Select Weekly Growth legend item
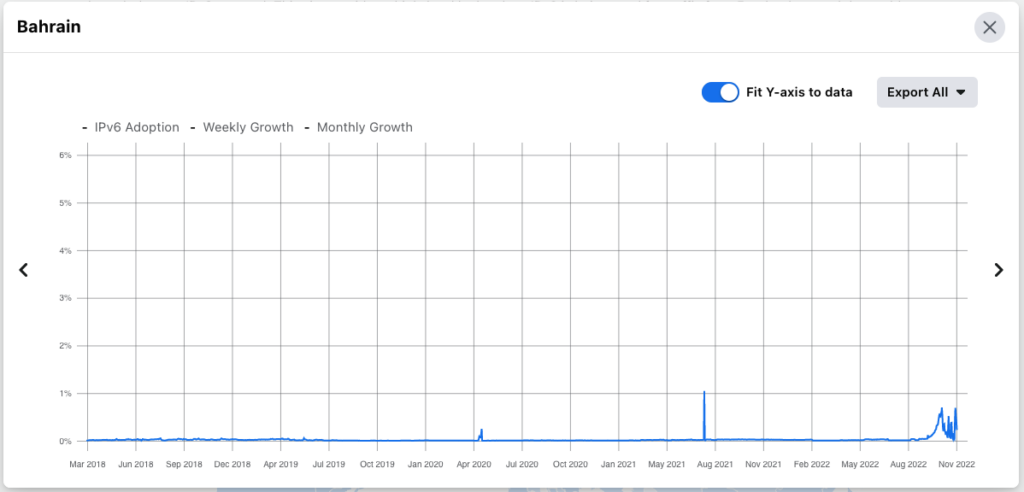 (248, 127)
